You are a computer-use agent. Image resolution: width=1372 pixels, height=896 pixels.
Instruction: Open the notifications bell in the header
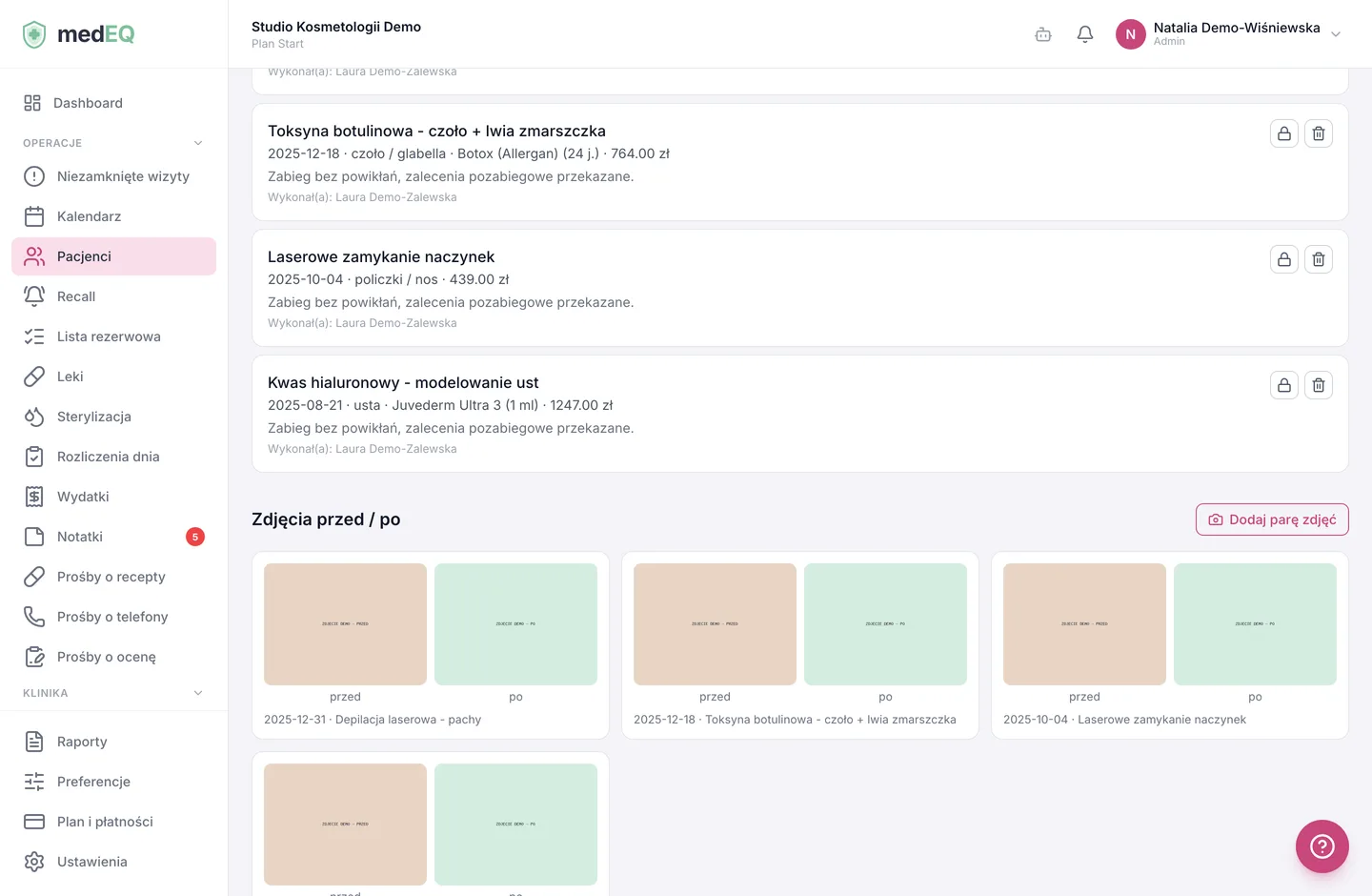[1085, 34]
